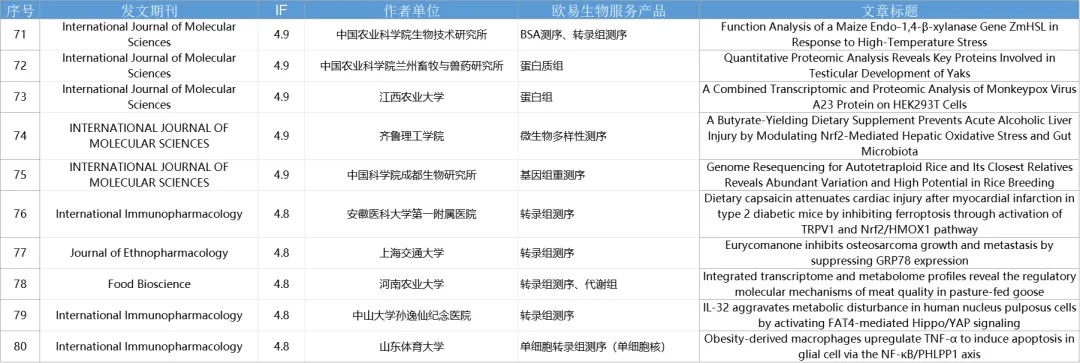Select the serial number cell 72

[x=20, y=66]
